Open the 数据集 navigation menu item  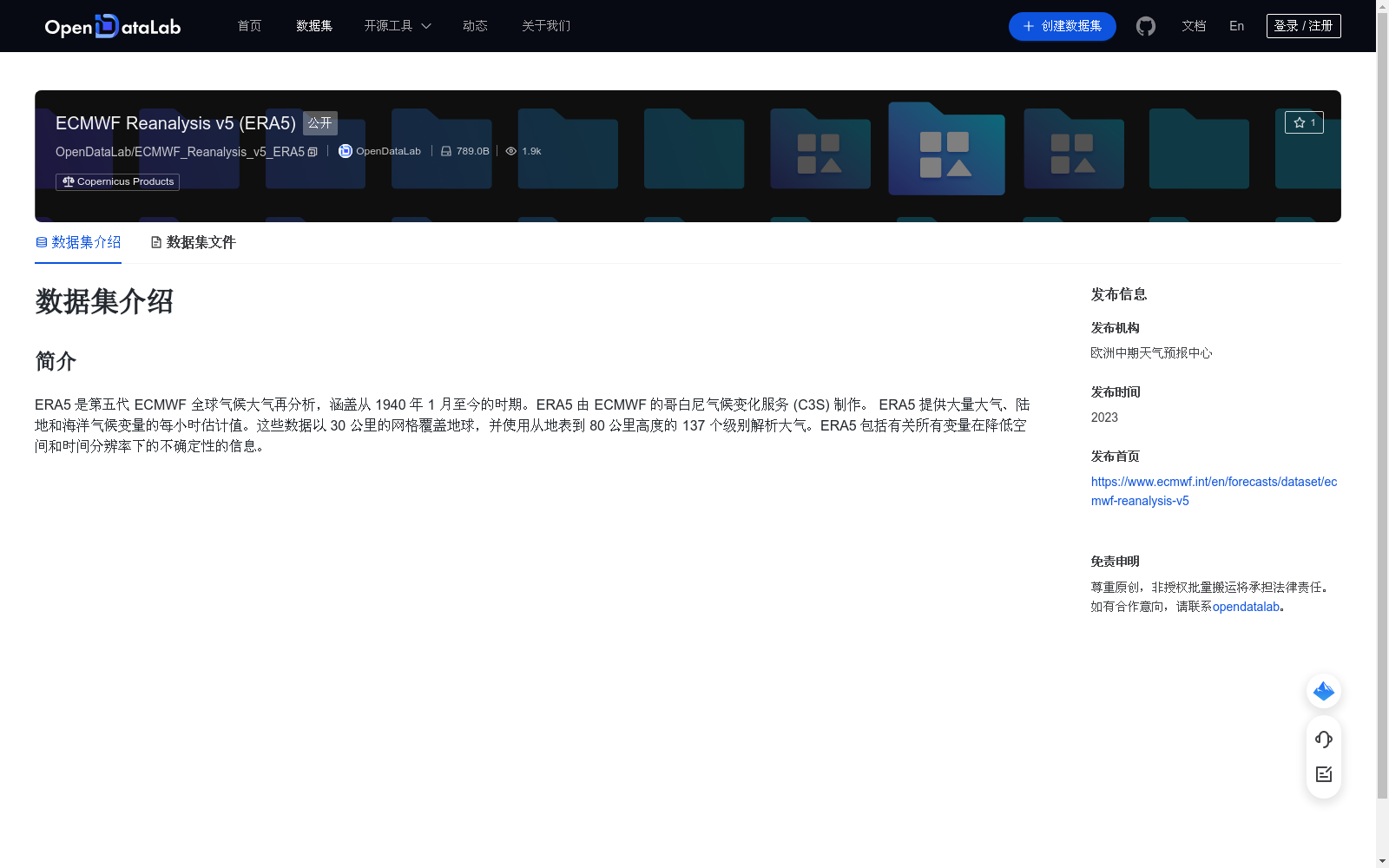point(313,26)
